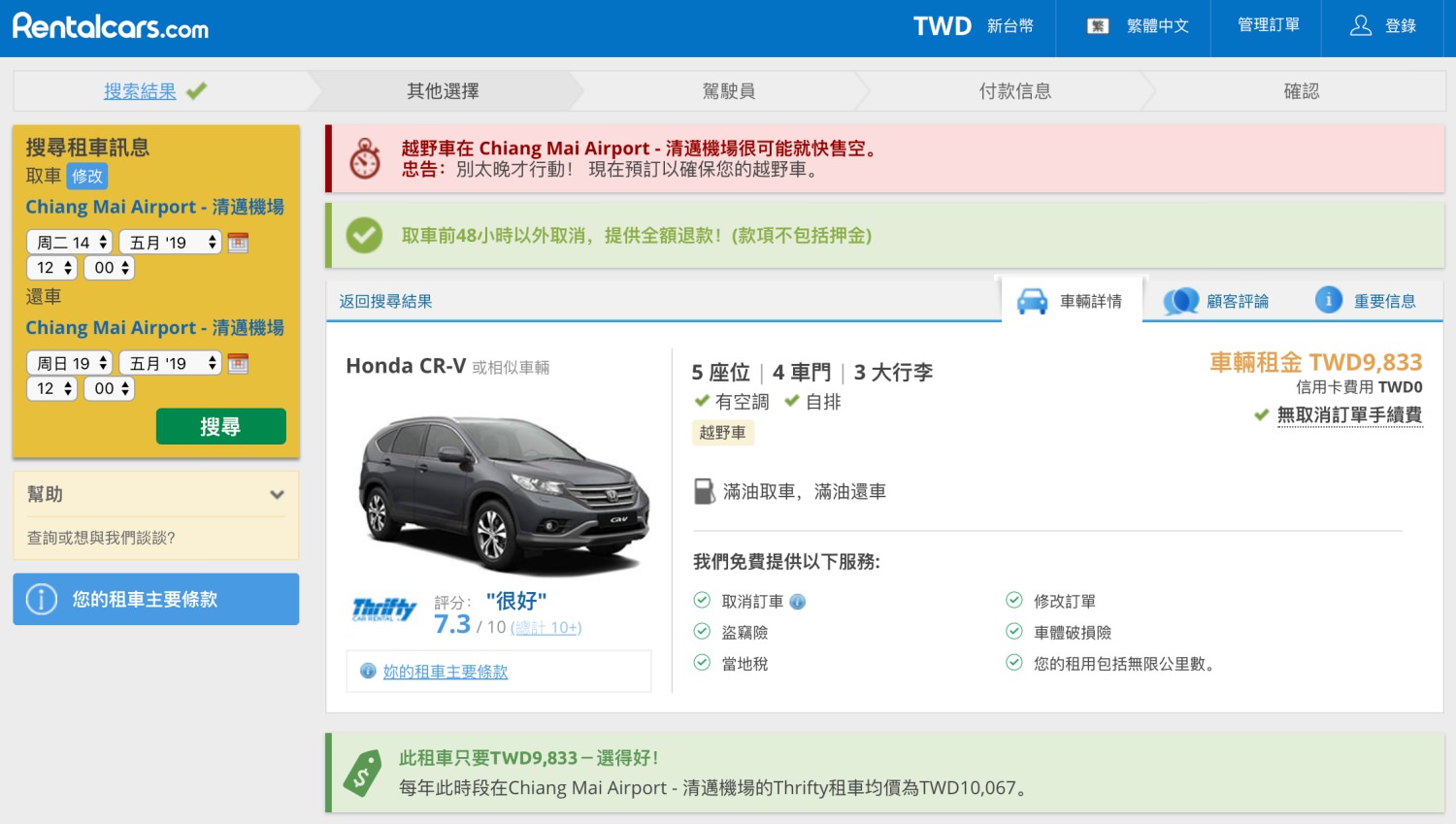The width and height of the screenshot is (1456, 824).
Task: Switch to the 重要信息 tab
Action: 1368,301
